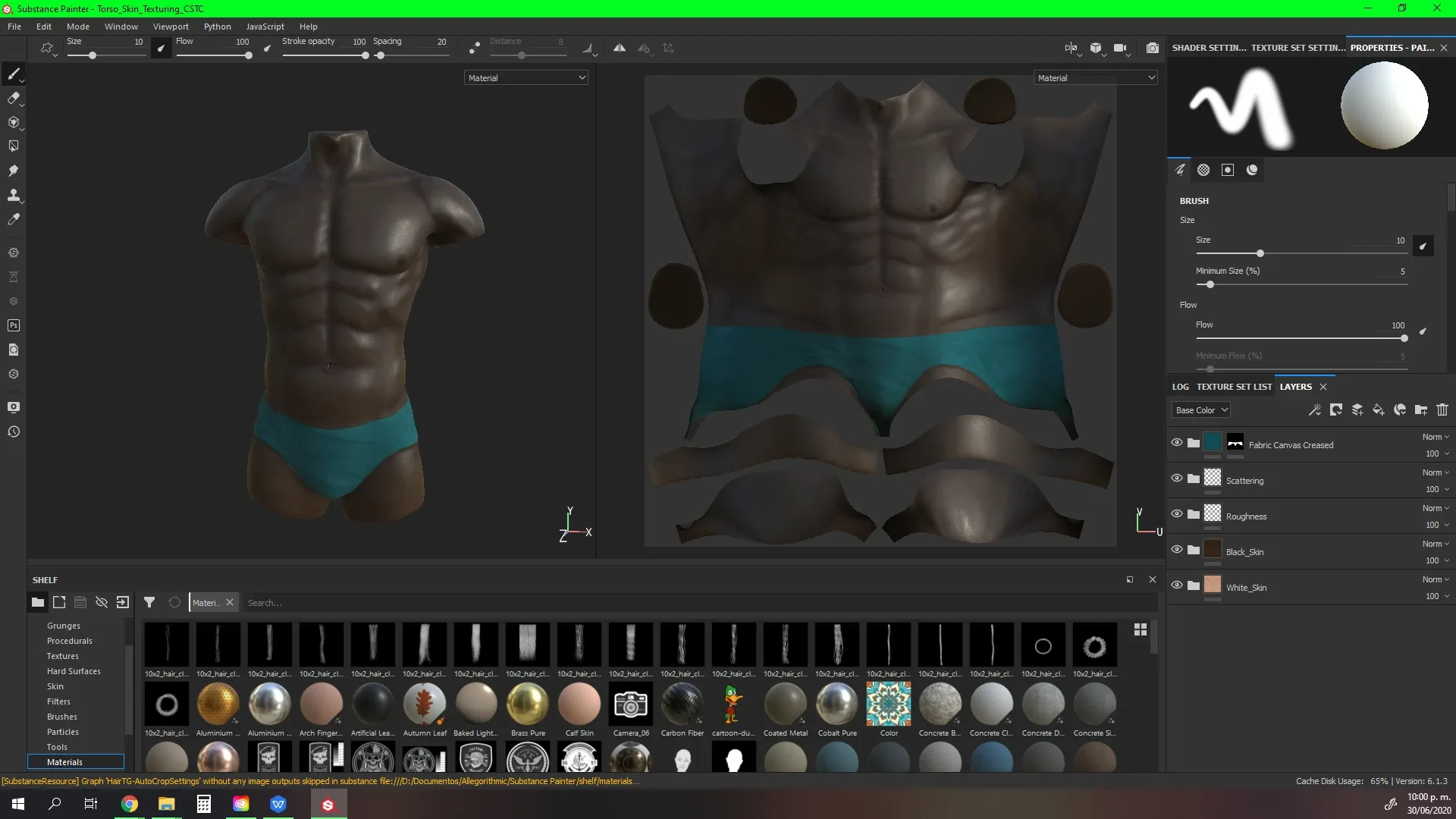Open the Base Color channel dropdown
The image size is (1456, 819).
pyautogui.click(x=1201, y=409)
